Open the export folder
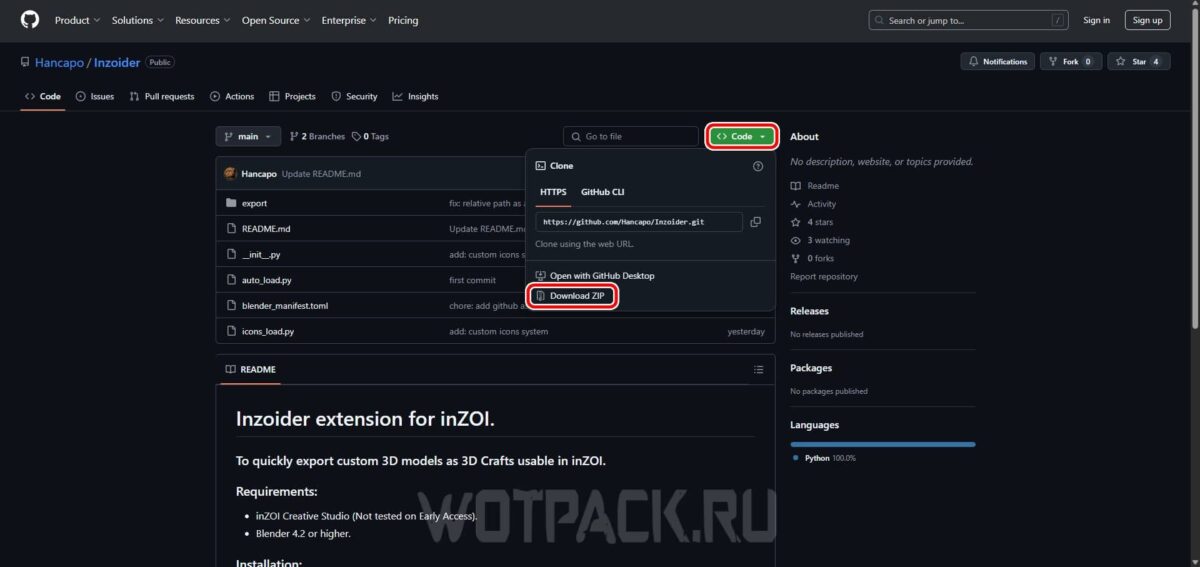This screenshot has height=567, width=1200. point(254,203)
